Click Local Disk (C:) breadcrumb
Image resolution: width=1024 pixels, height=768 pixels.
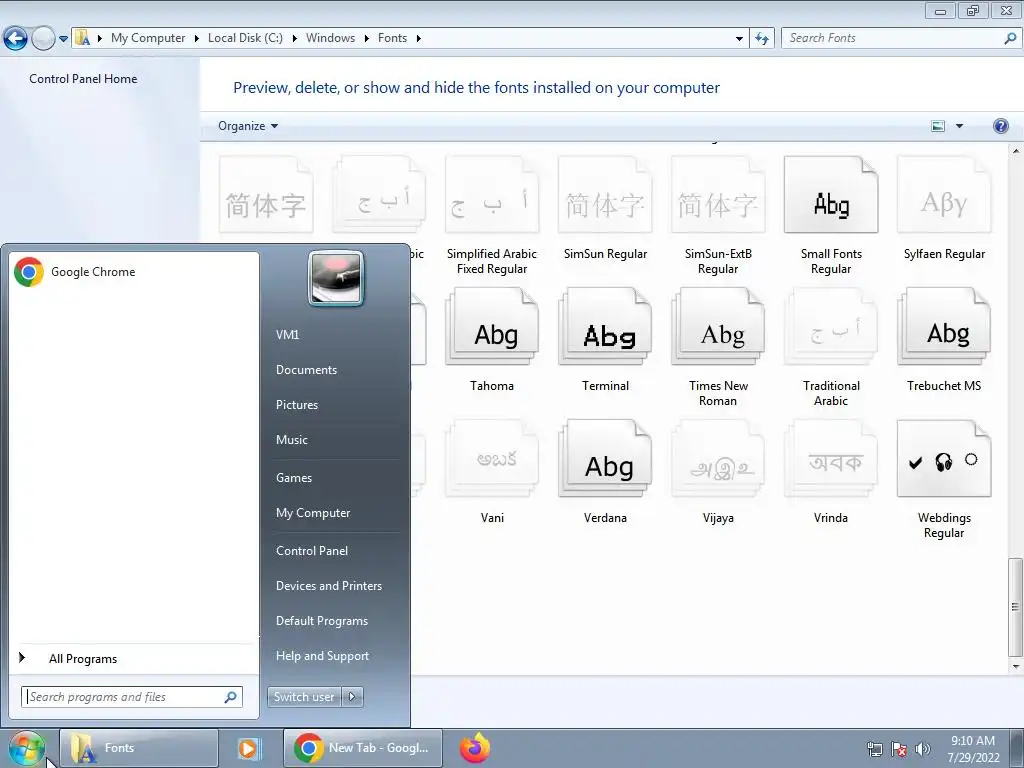pyautogui.click(x=245, y=39)
